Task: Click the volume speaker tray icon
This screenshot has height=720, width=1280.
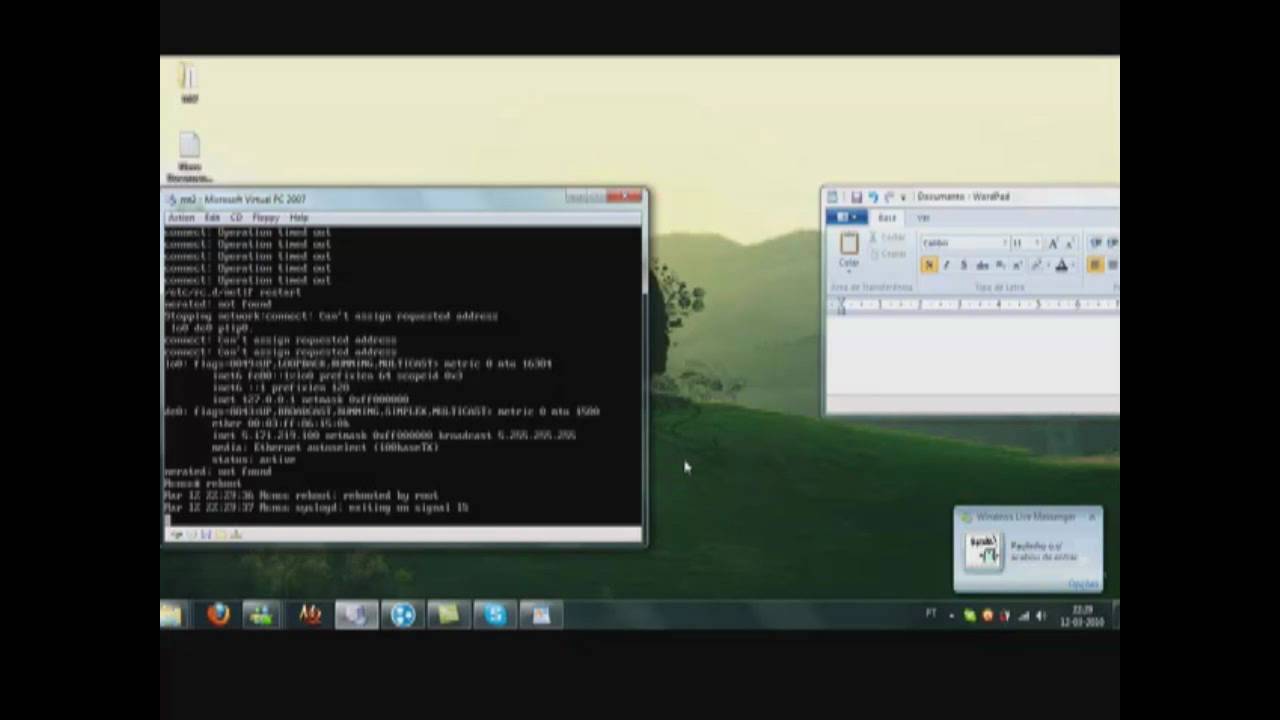Action: pyautogui.click(x=1040, y=616)
